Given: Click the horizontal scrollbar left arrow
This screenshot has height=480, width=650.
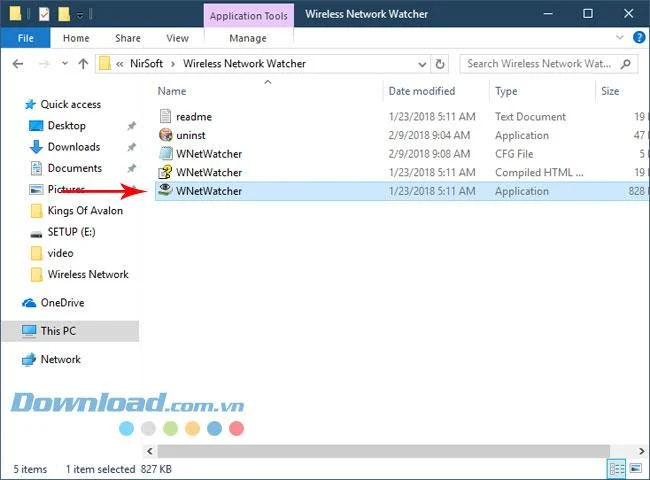Looking at the screenshot, I should tap(150, 451).
